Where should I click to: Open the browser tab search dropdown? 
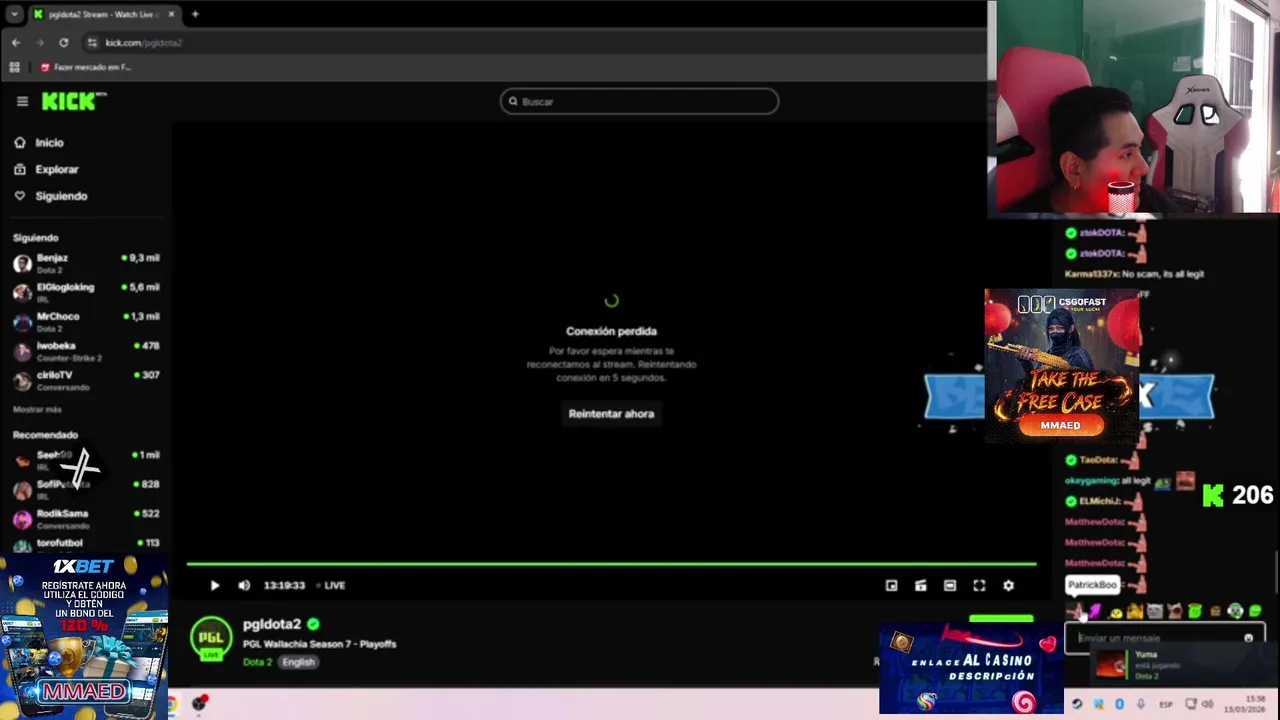[14, 14]
